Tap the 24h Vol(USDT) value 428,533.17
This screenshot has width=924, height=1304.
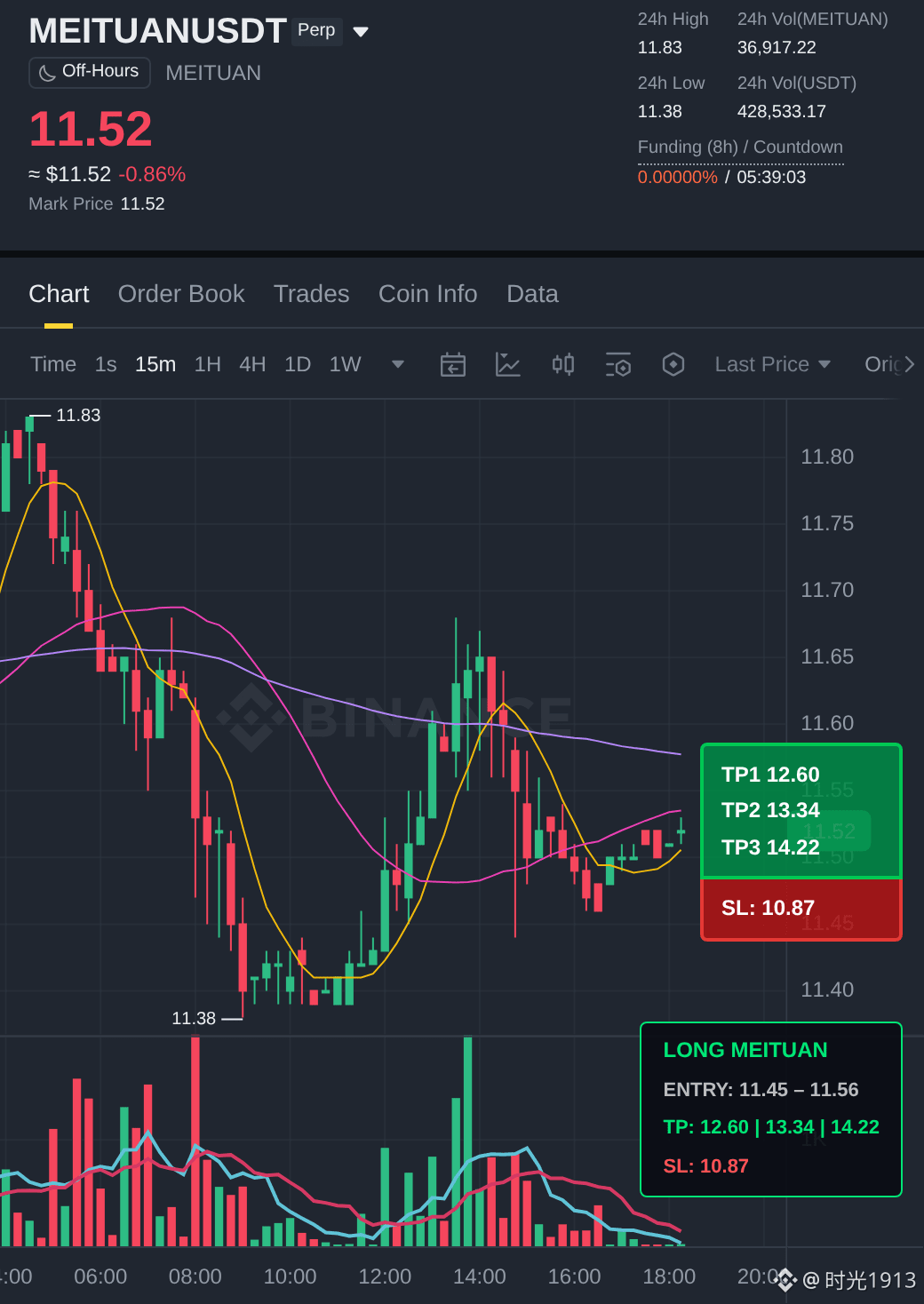pos(782,111)
